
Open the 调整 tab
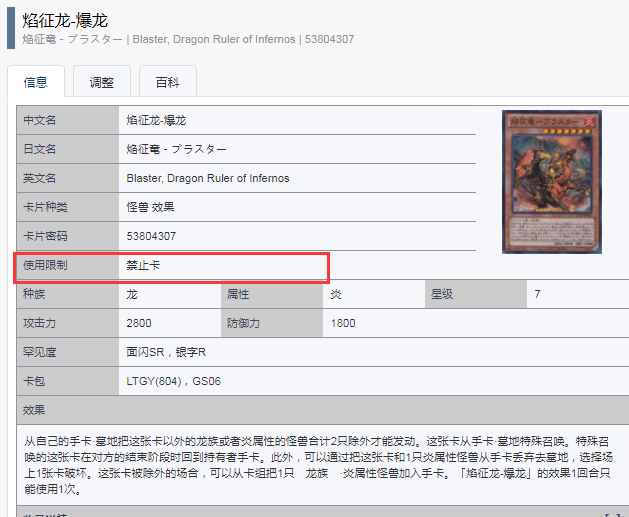[x=101, y=82]
